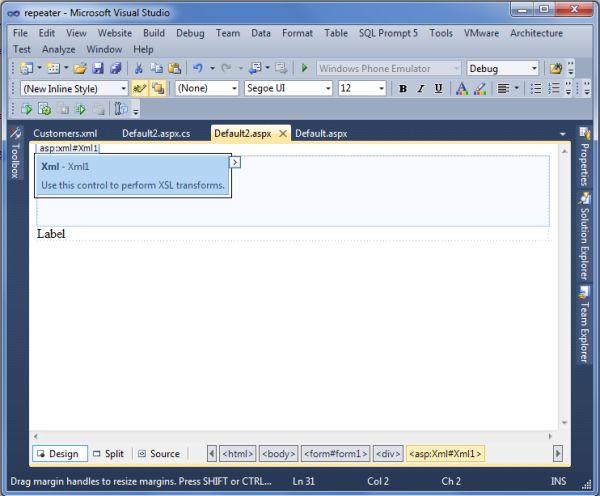Expand the Undo history dropdown arrow
The width and height of the screenshot is (600, 496).
212,69
